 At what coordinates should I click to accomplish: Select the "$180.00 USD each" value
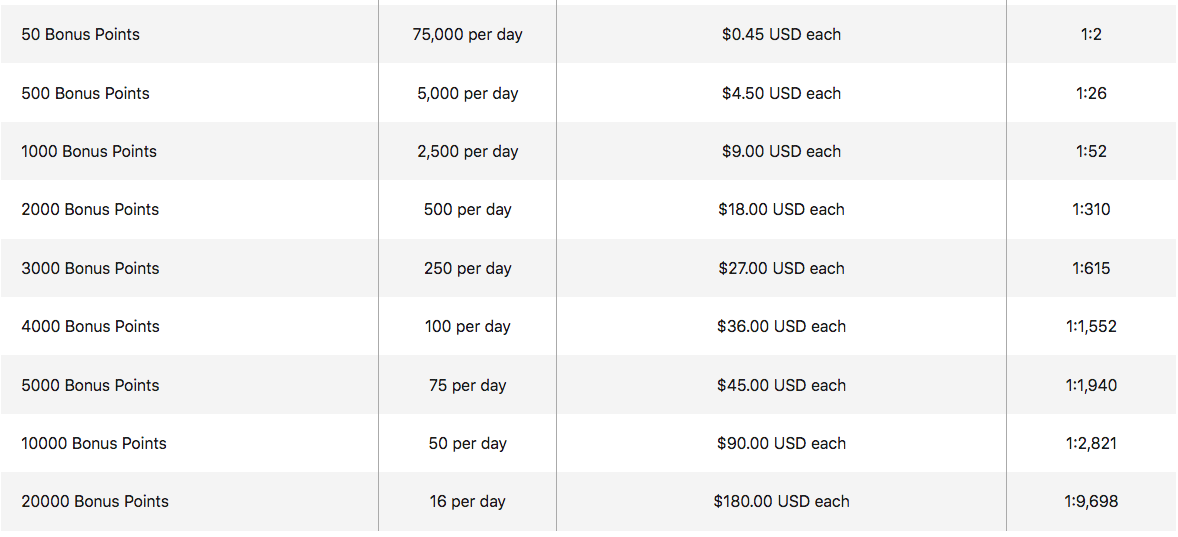[x=781, y=501]
